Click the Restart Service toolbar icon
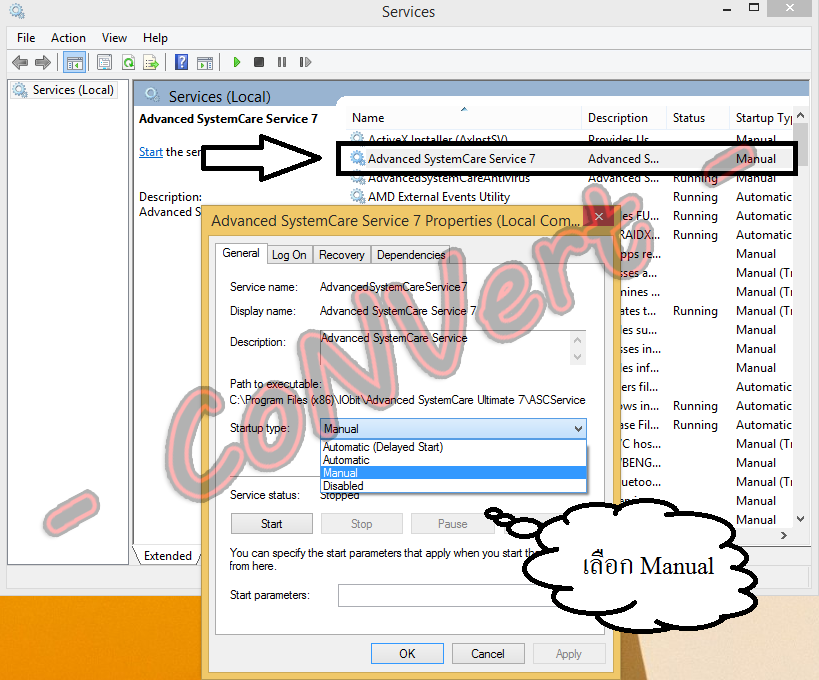Viewport: 819px width, 680px height. [305, 62]
